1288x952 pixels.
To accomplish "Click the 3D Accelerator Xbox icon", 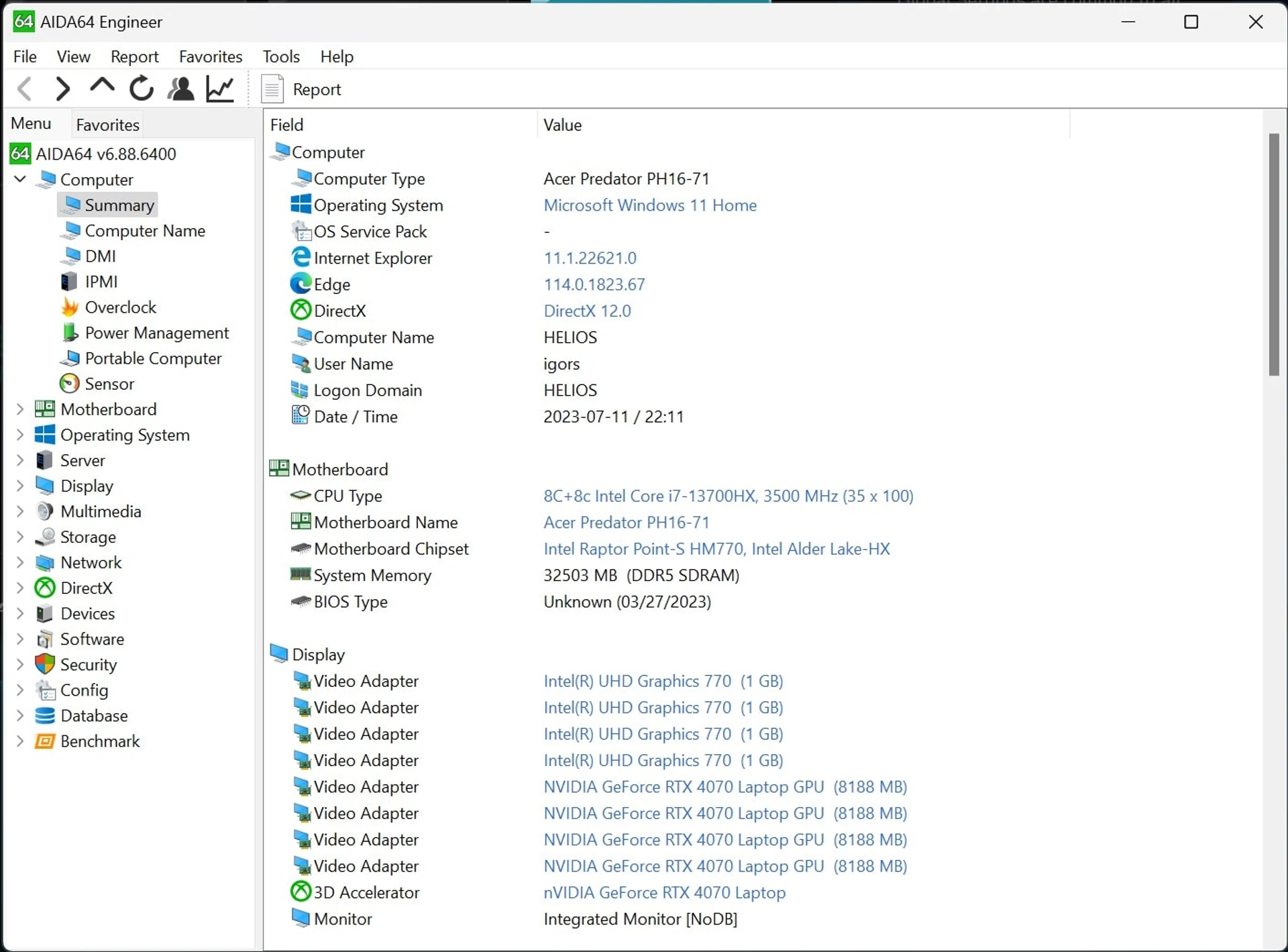I will tap(301, 891).
